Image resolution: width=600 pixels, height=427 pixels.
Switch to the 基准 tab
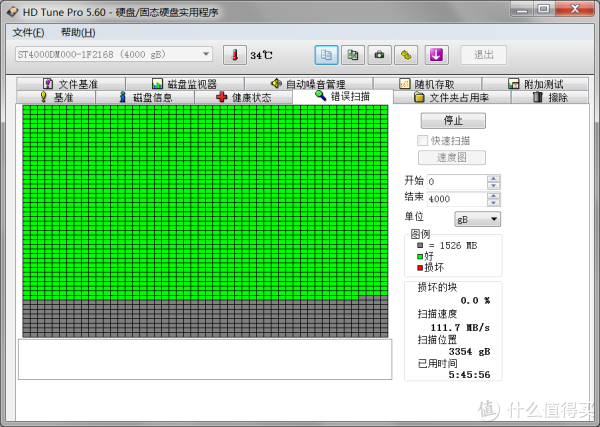click(56, 97)
